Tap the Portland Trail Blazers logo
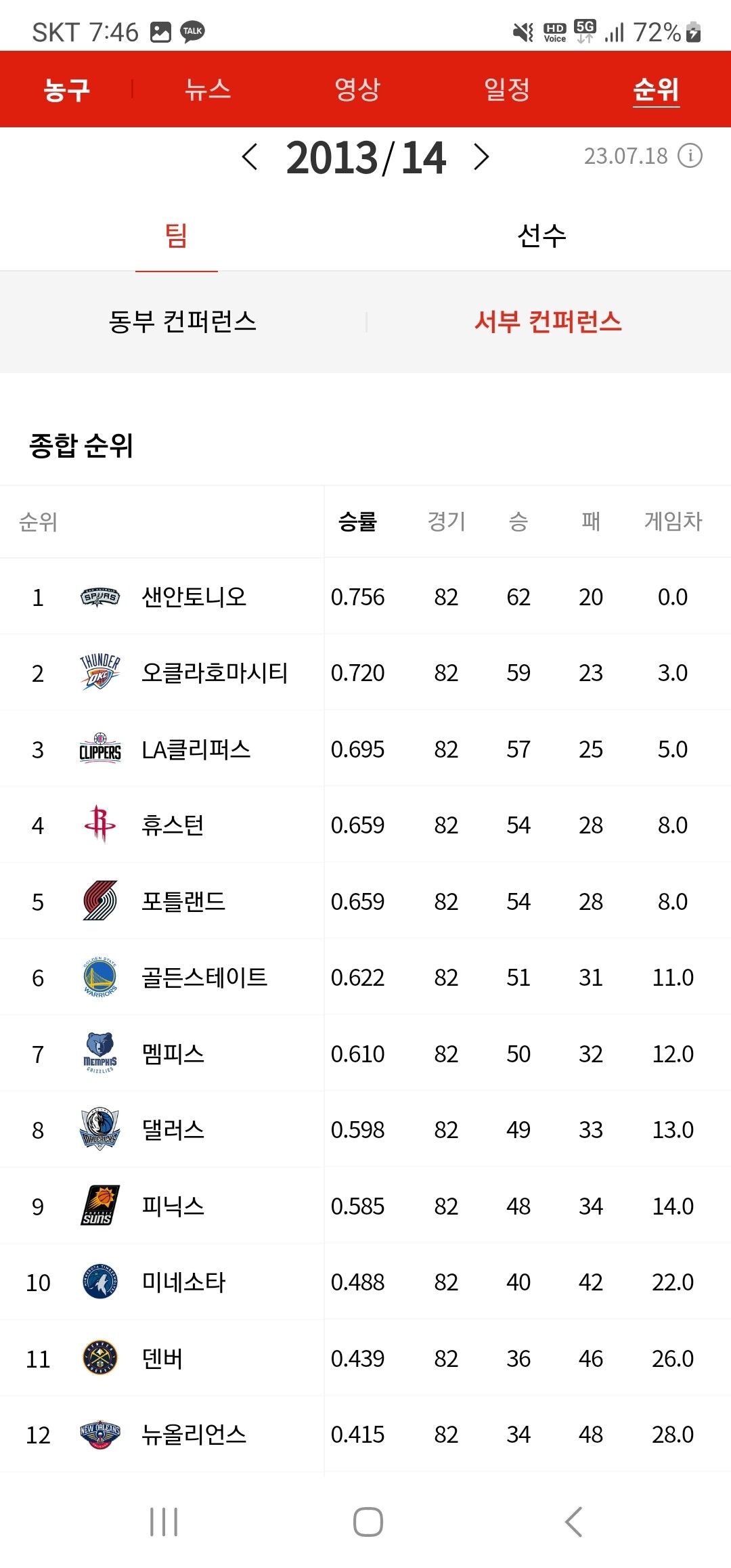731x1568 pixels. [x=100, y=901]
